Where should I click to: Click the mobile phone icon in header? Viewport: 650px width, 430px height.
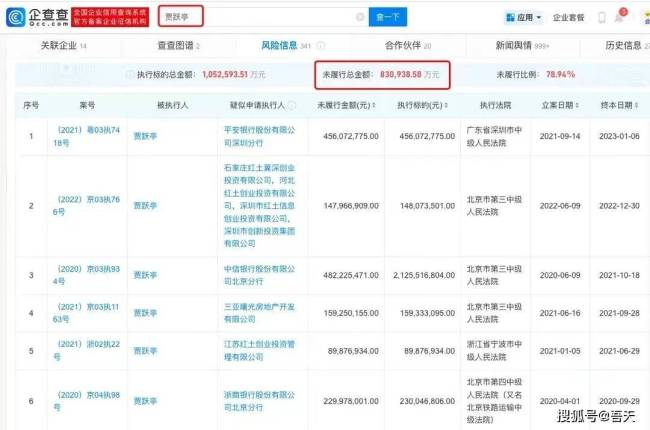click(x=601, y=17)
